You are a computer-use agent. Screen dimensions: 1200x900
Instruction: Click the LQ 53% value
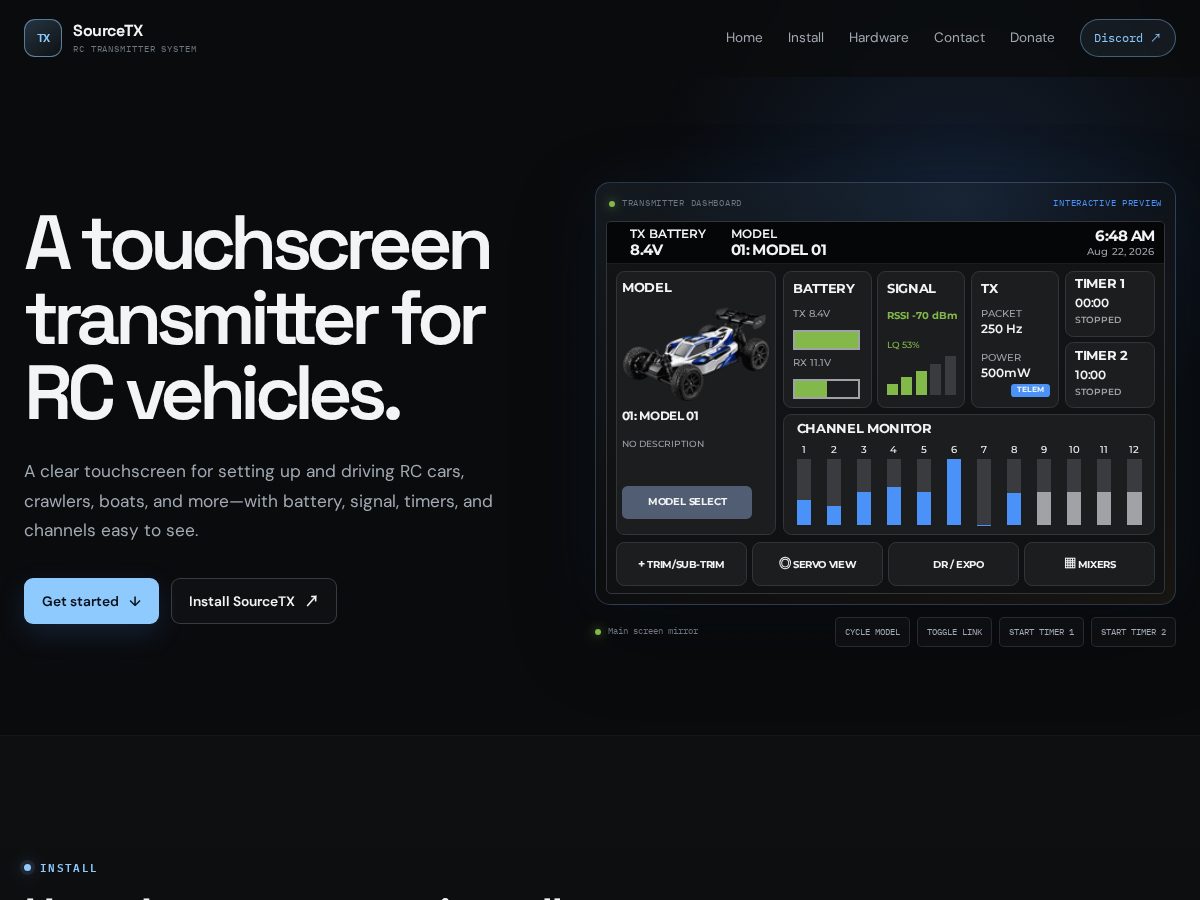pos(903,345)
